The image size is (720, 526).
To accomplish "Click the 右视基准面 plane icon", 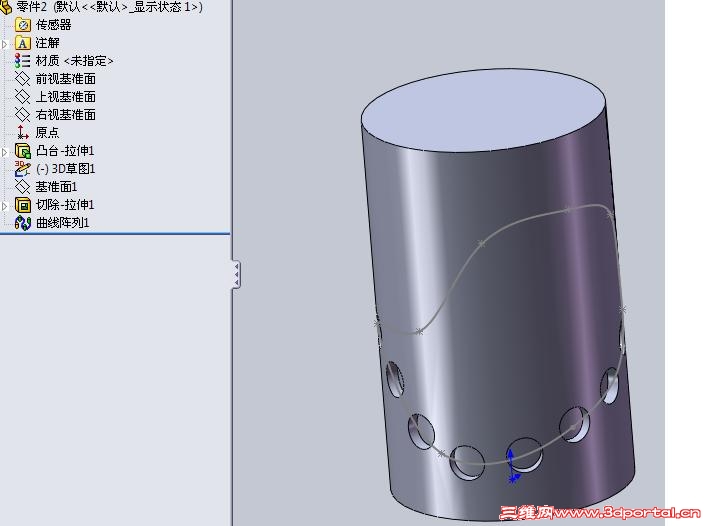I will tap(22, 114).
